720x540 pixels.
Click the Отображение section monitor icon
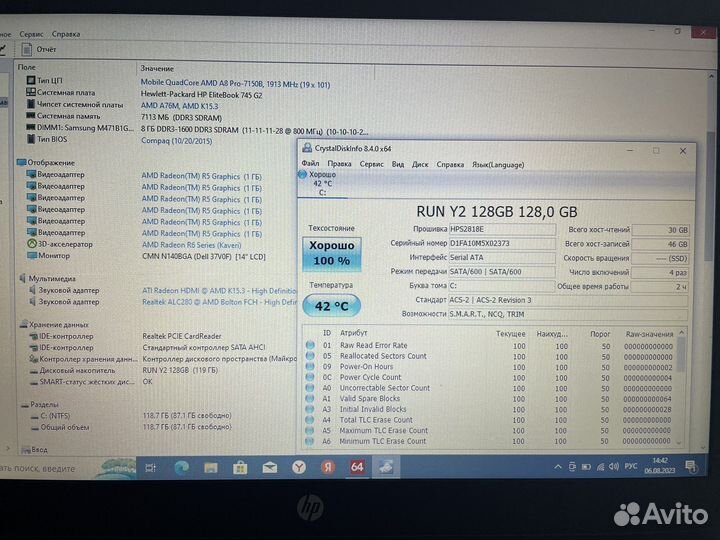(21, 162)
